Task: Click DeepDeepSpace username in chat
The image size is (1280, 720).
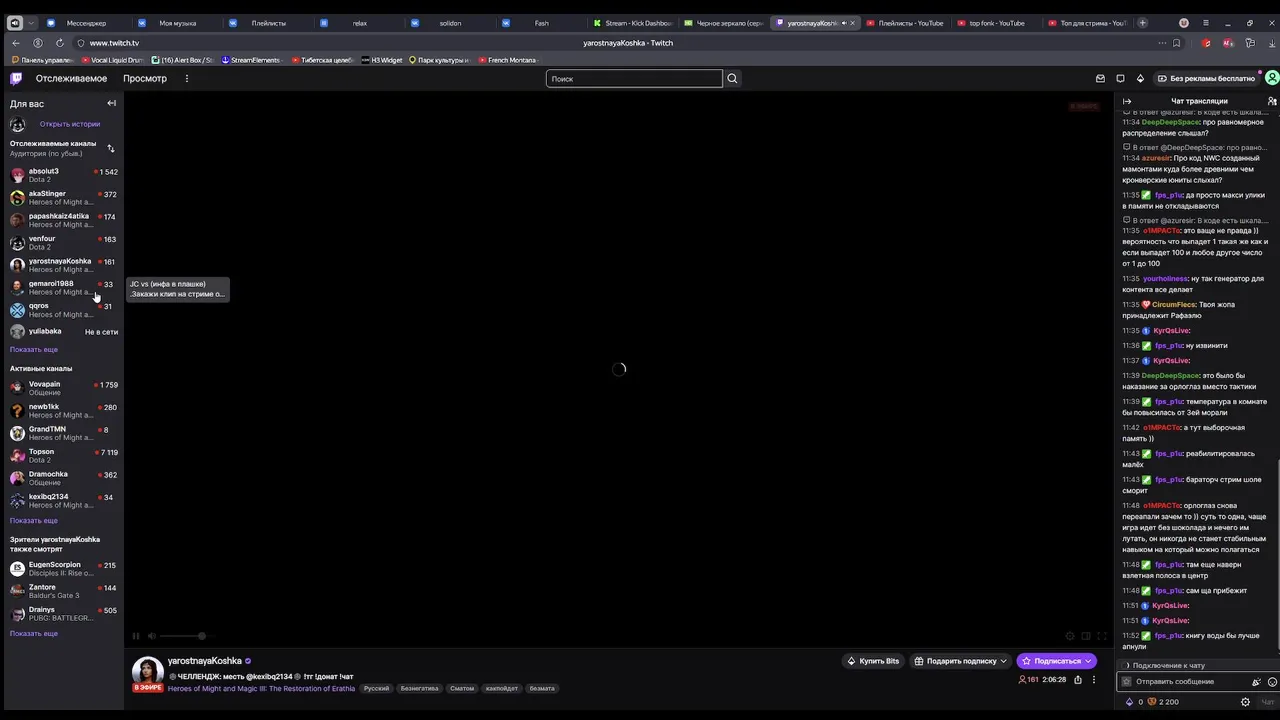Action: click(1170, 122)
